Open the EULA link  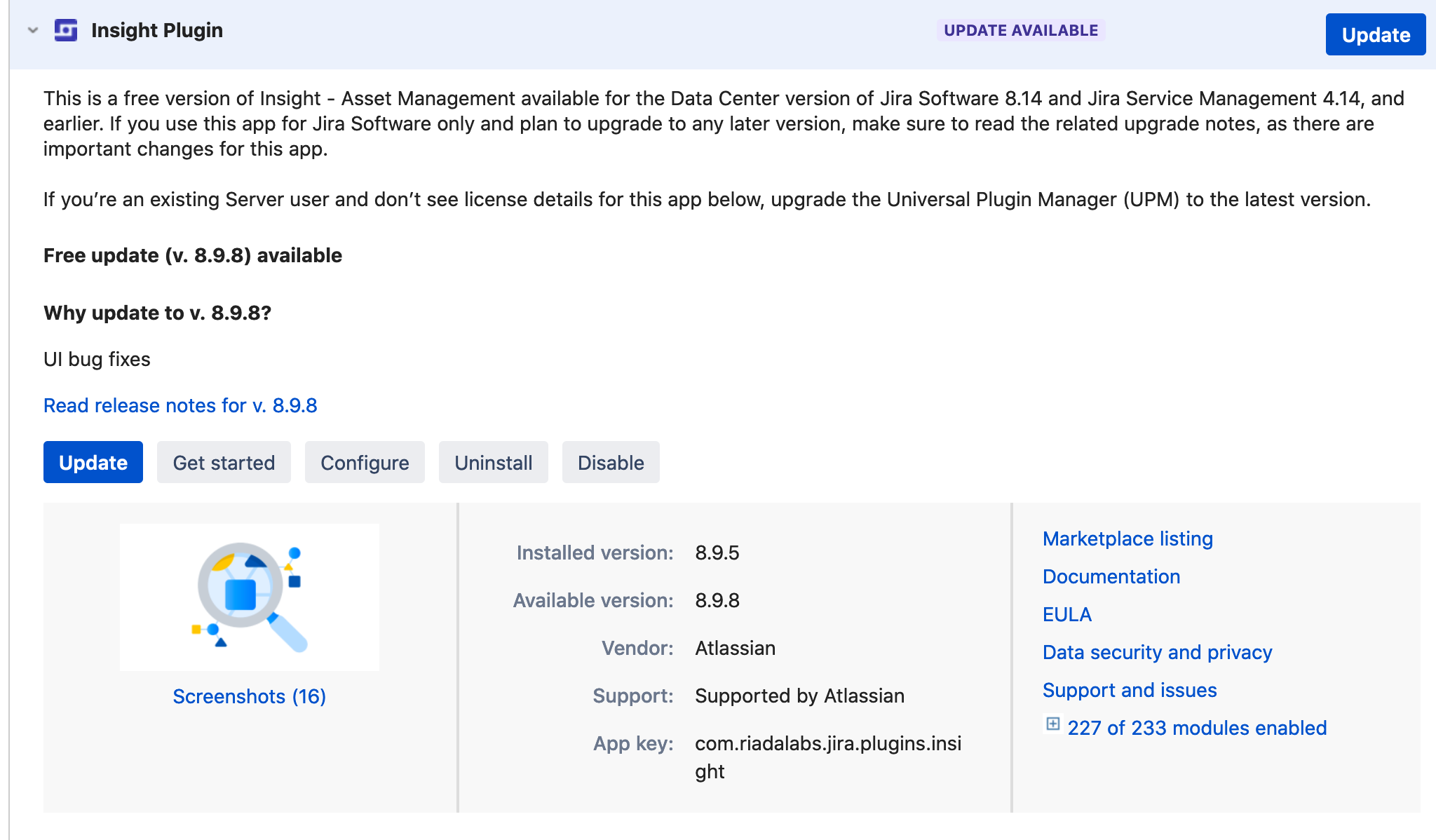pos(1066,614)
